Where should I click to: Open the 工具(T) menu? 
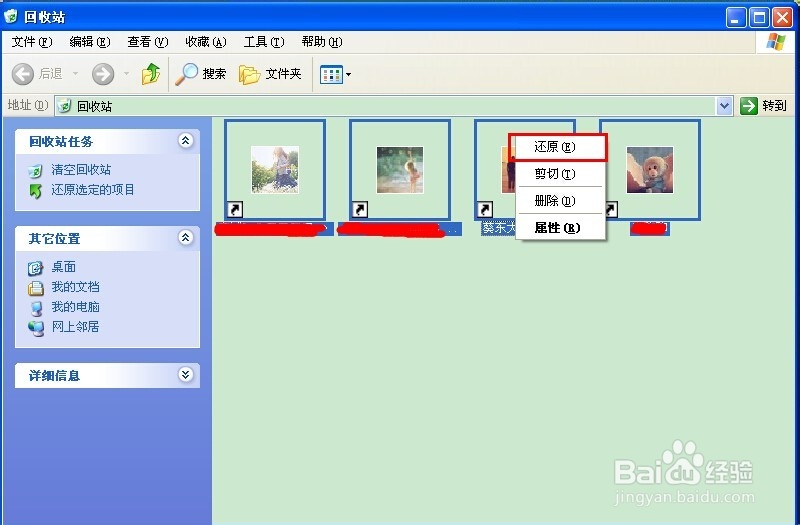coord(264,42)
